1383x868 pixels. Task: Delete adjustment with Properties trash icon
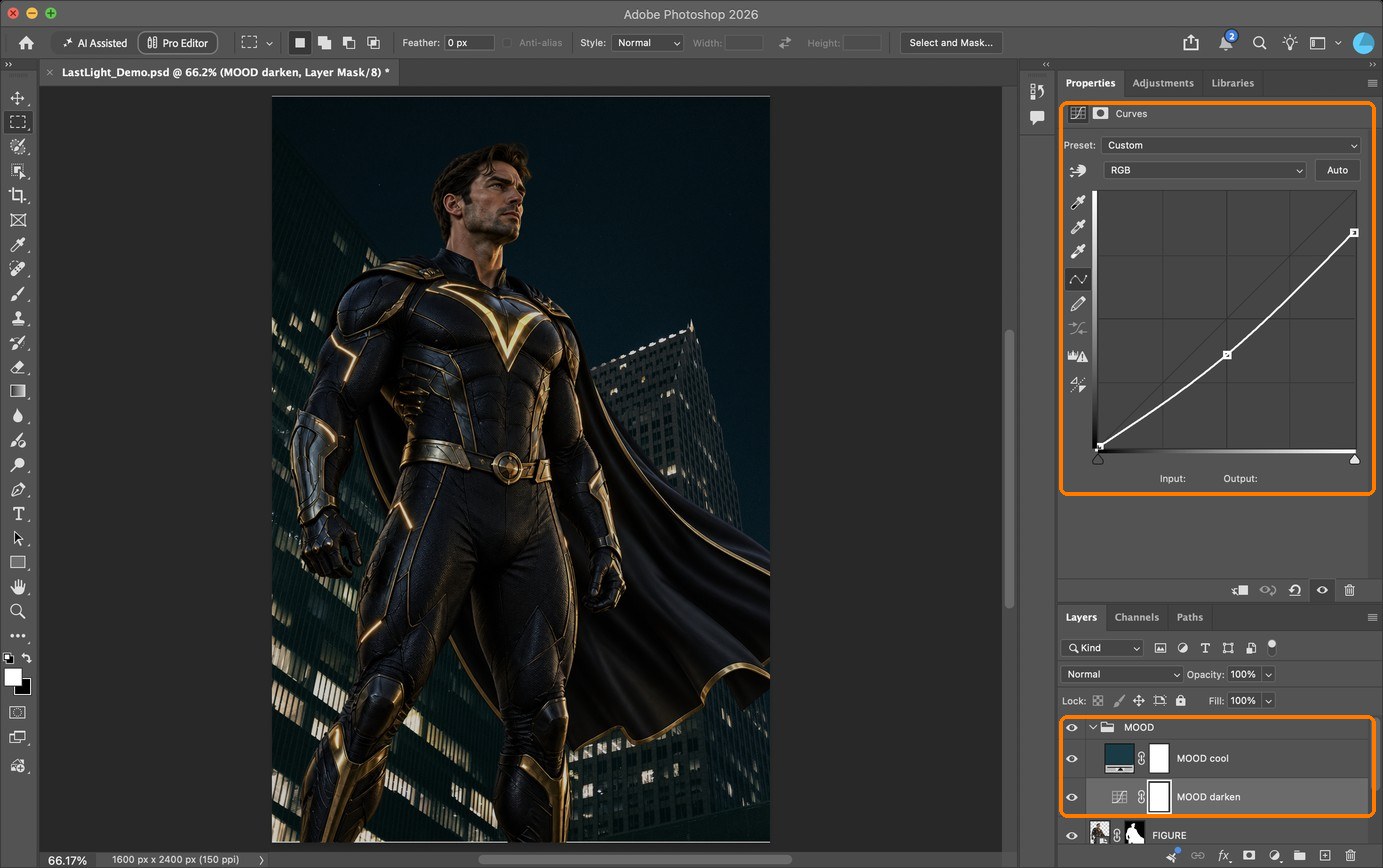pyautogui.click(x=1349, y=590)
